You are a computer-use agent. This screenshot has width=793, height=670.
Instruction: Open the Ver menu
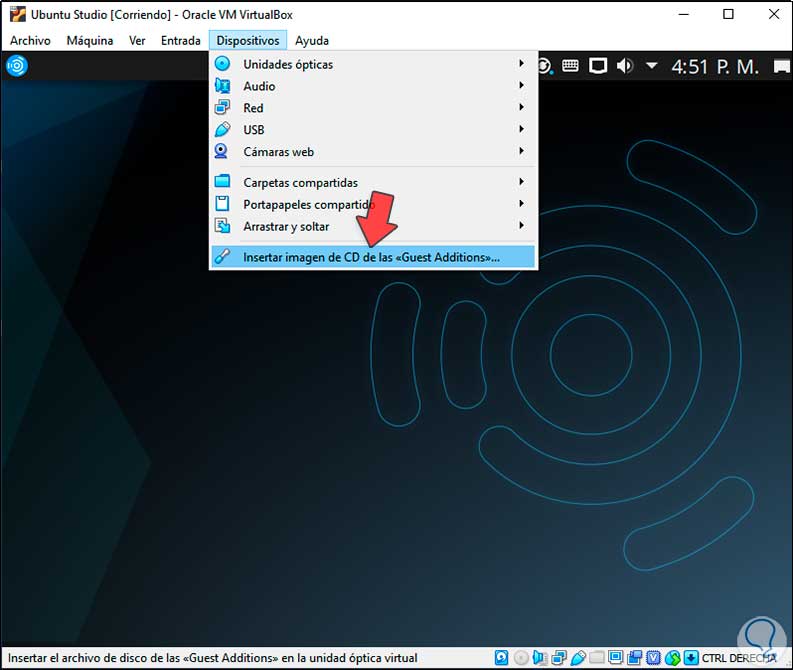tap(137, 40)
